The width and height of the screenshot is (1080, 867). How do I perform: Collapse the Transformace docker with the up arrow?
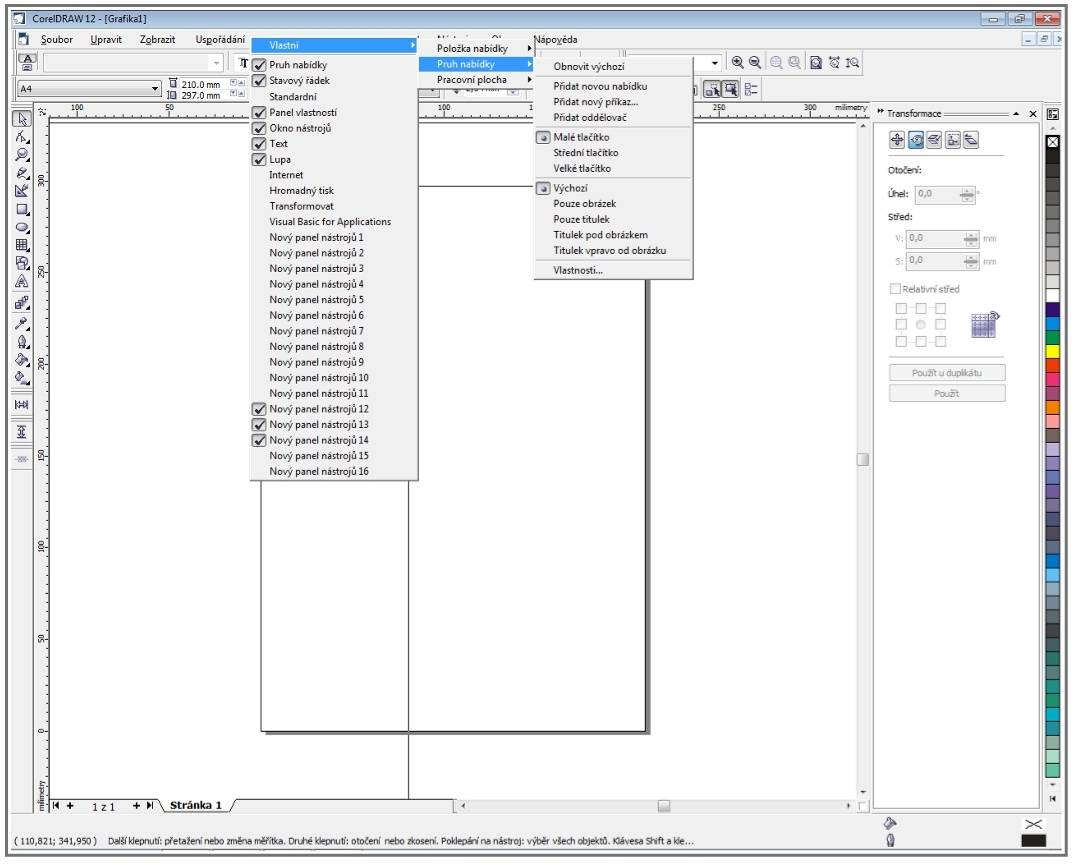1016,114
